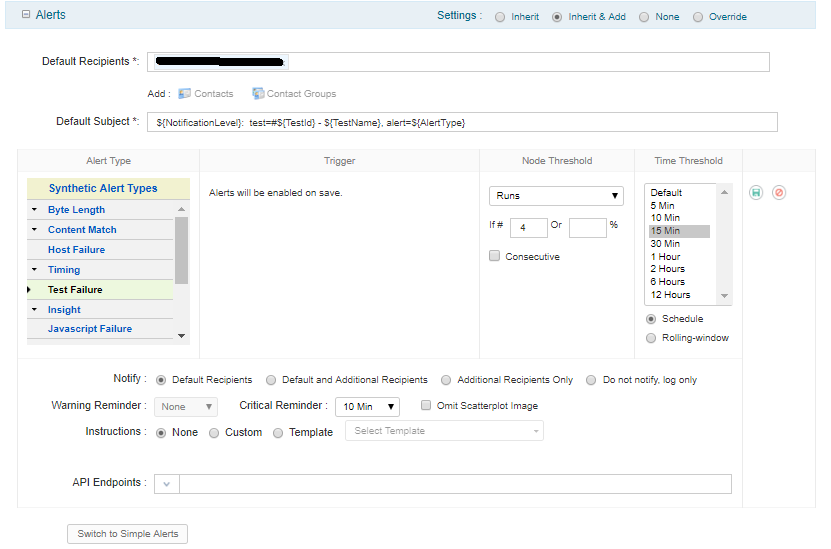Select 10 Min in the time threshold list
The height and width of the screenshot is (549, 831).
tap(679, 218)
